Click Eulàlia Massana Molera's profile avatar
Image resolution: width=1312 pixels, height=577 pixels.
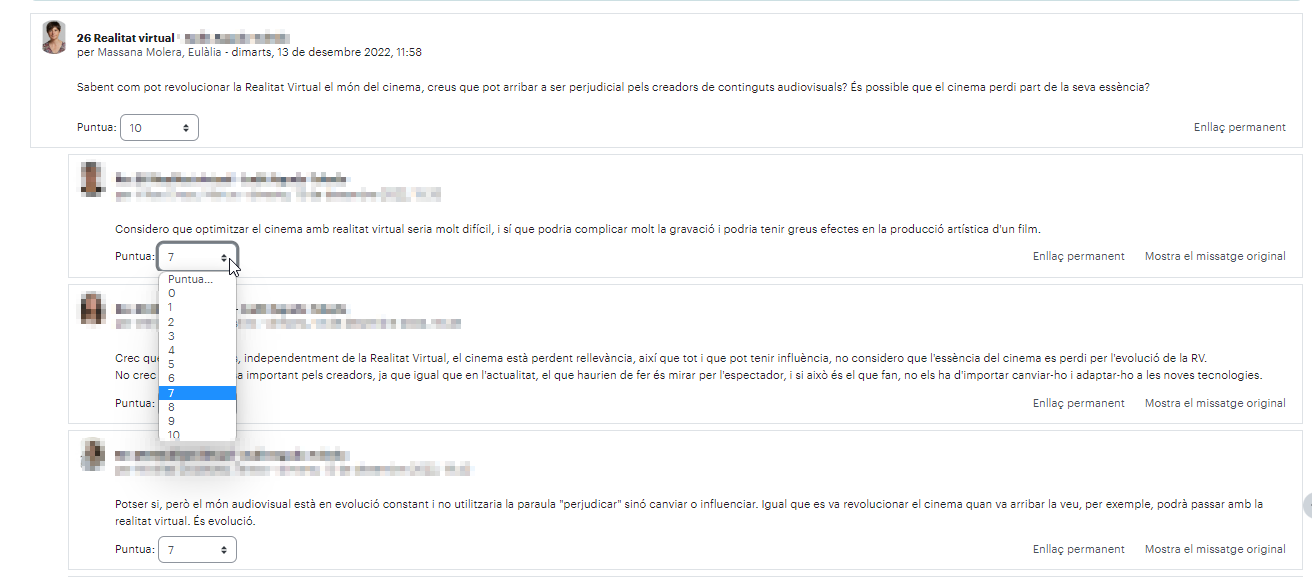(53, 37)
